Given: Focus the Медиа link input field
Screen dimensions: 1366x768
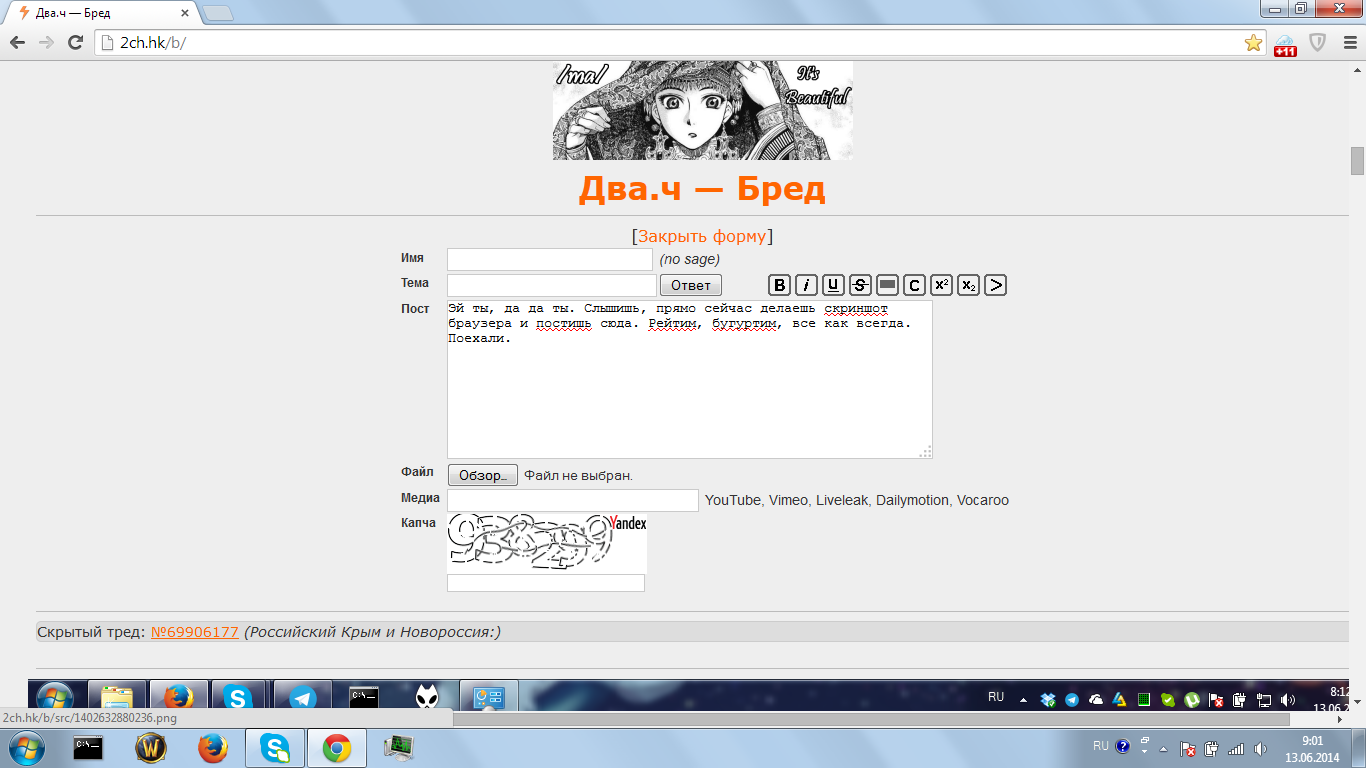Looking at the screenshot, I should pos(573,500).
